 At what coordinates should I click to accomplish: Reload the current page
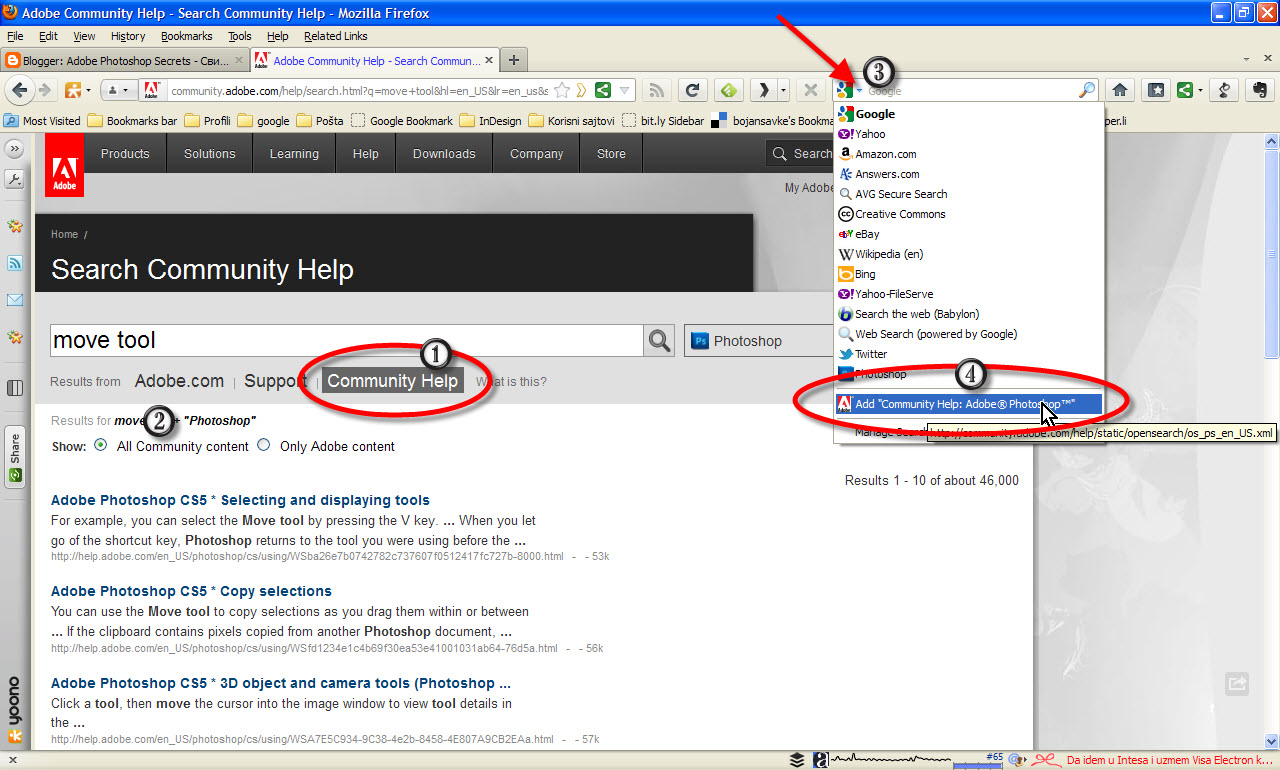click(x=692, y=89)
